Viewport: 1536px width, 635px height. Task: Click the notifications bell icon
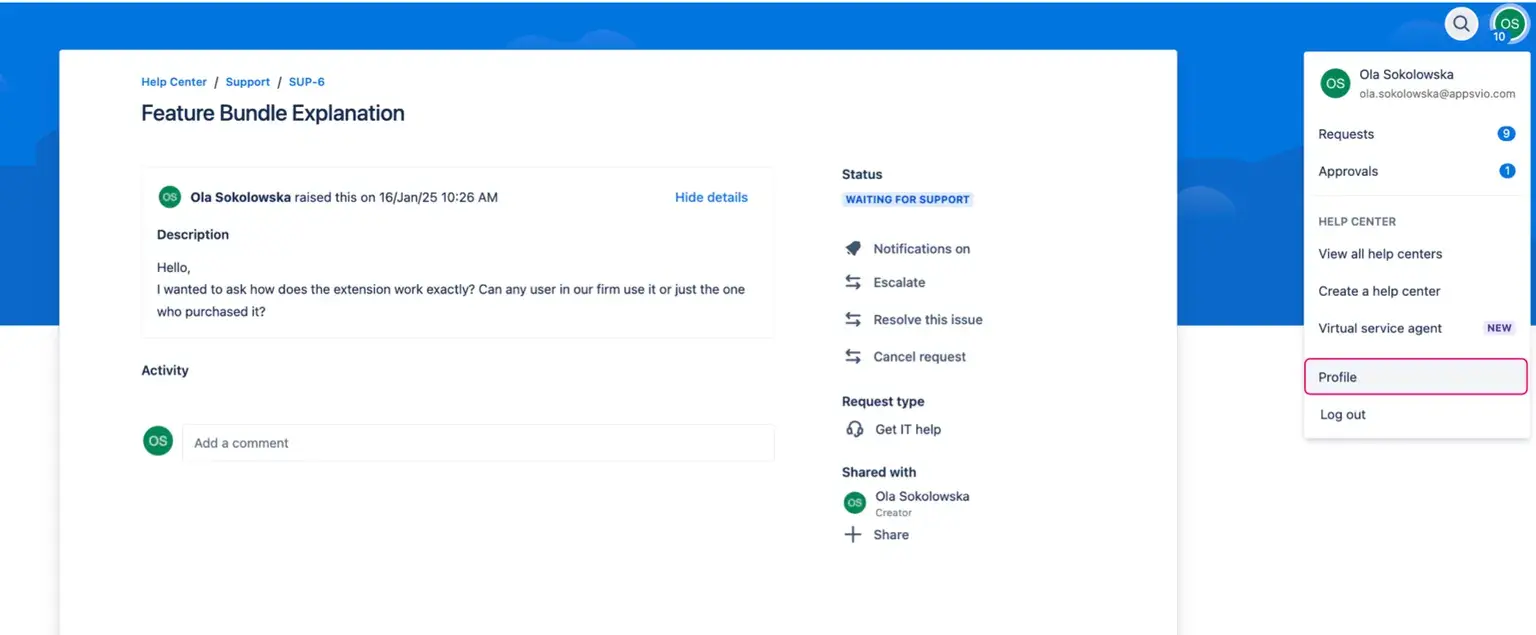[853, 249]
